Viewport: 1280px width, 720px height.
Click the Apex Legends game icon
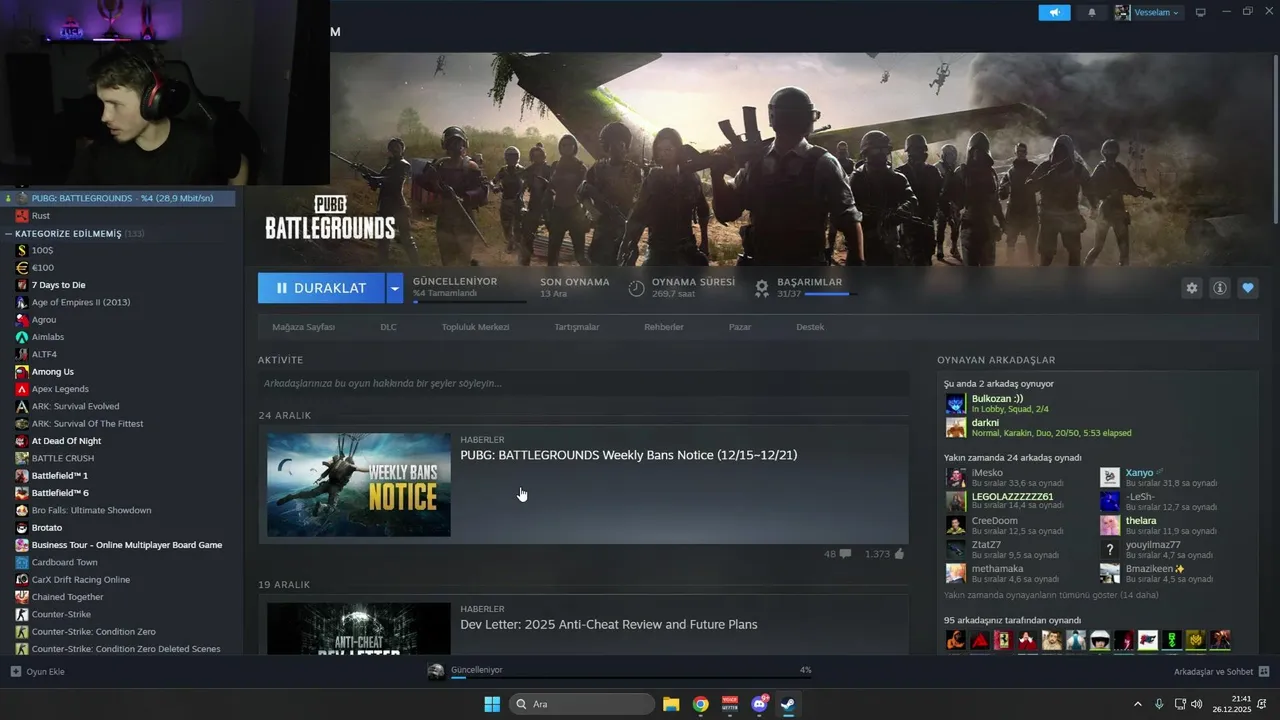(x=22, y=389)
